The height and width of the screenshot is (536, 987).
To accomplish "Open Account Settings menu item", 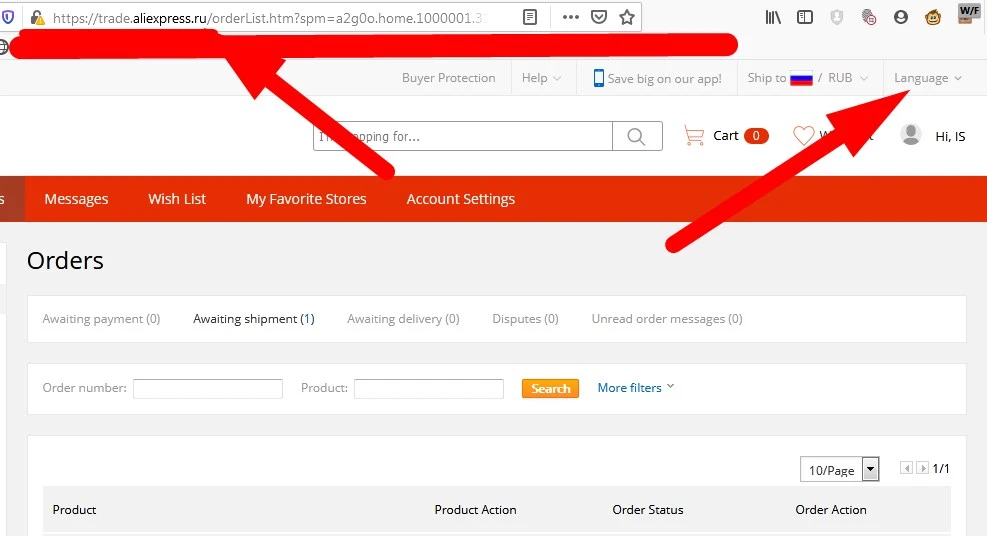I will [x=461, y=199].
